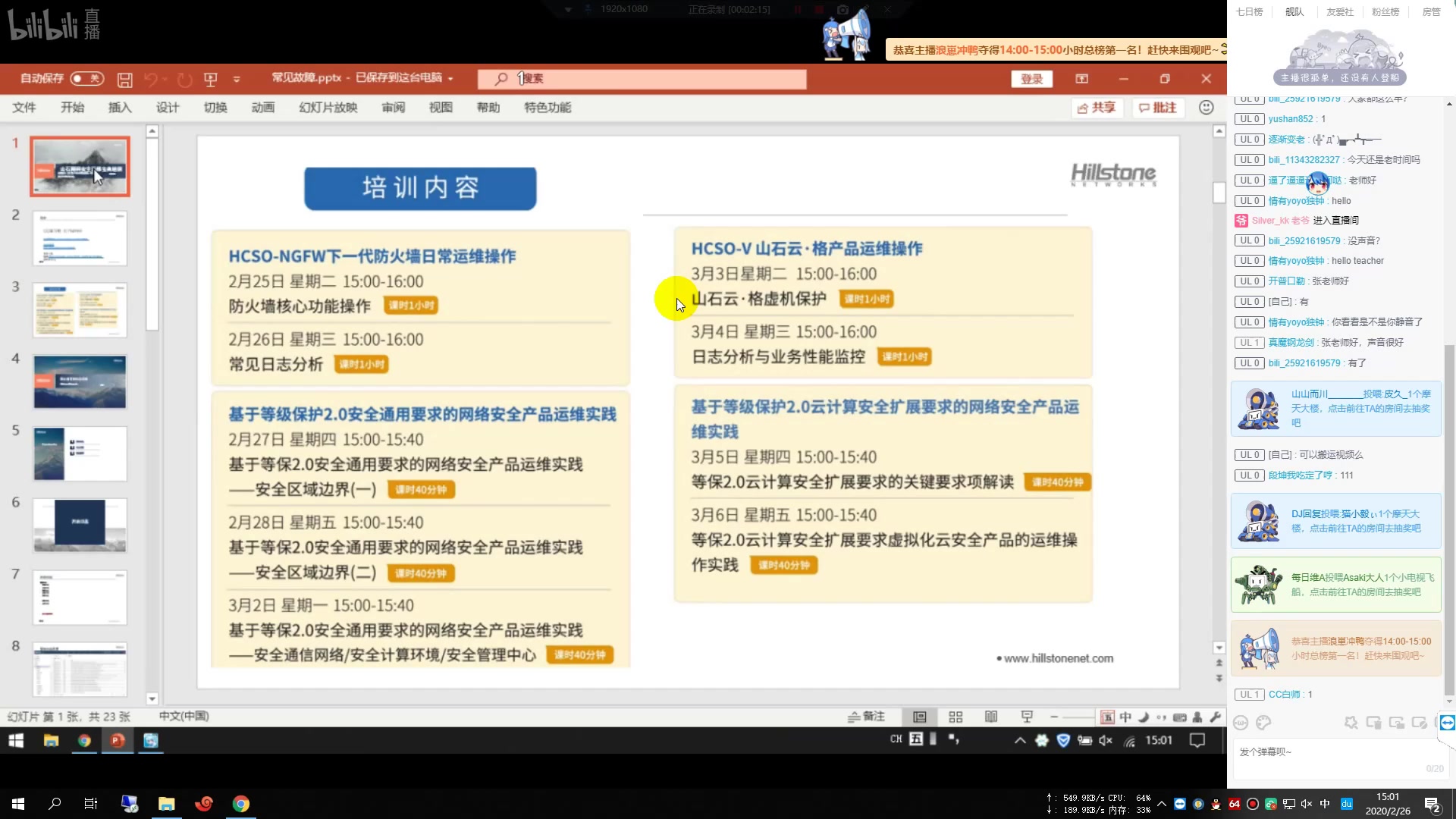The height and width of the screenshot is (819, 1456).
Task: Click the 登录 sign-in button
Action: click(x=1031, y=79)
